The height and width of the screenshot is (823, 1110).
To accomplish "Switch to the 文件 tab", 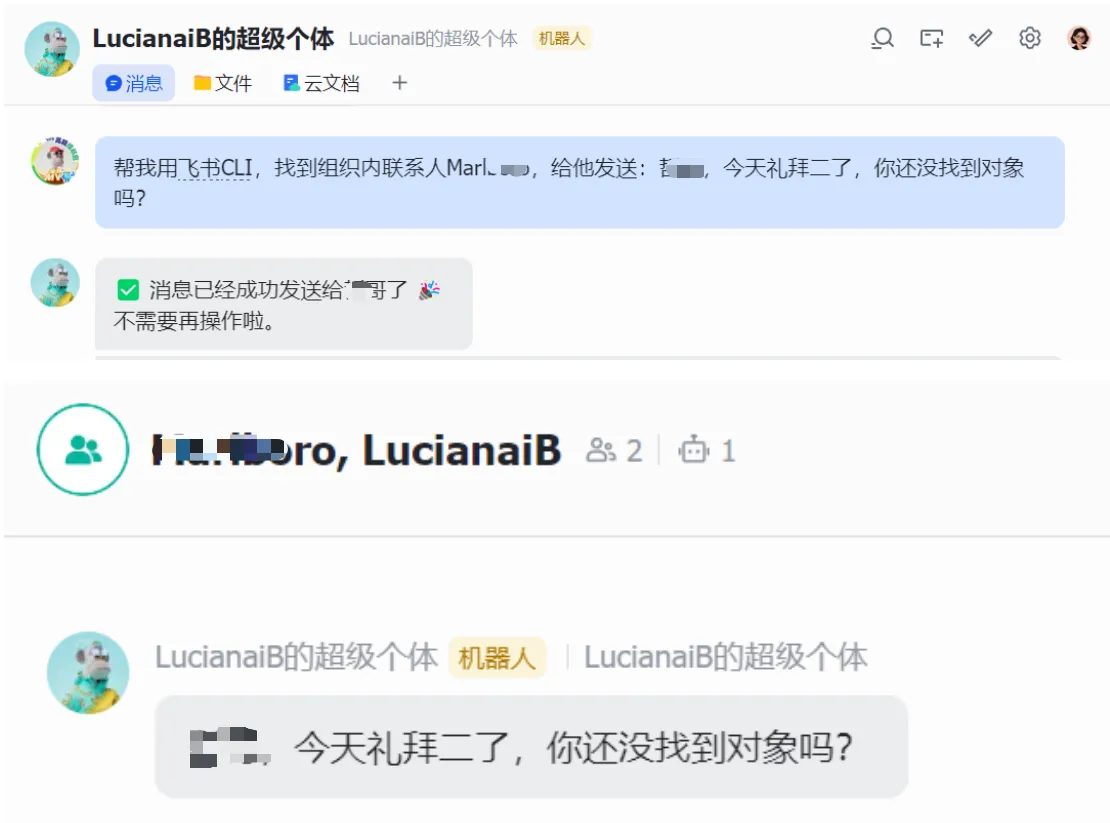I will [x=223, y=83].
